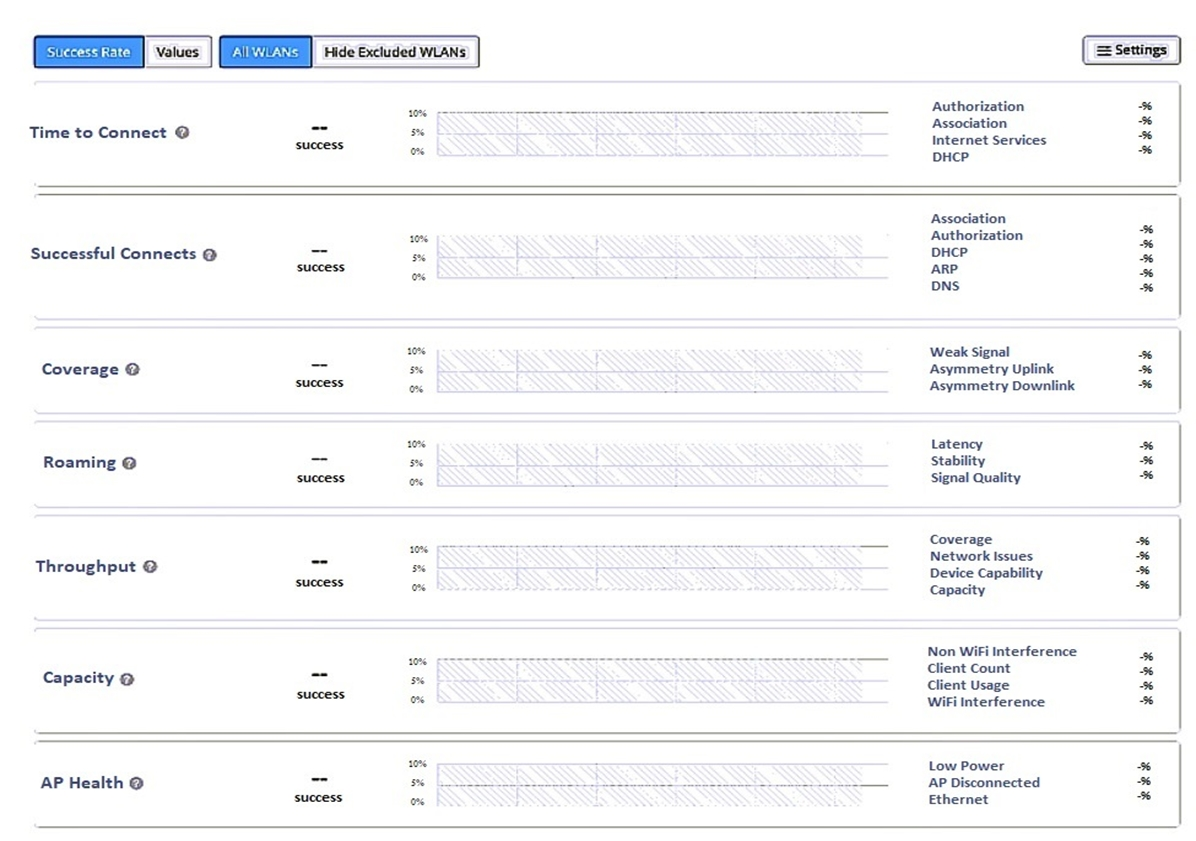This screenshot has width=1196, height=841.
Task: Select AP Disconnected classifier
Action: pos(984,782)
